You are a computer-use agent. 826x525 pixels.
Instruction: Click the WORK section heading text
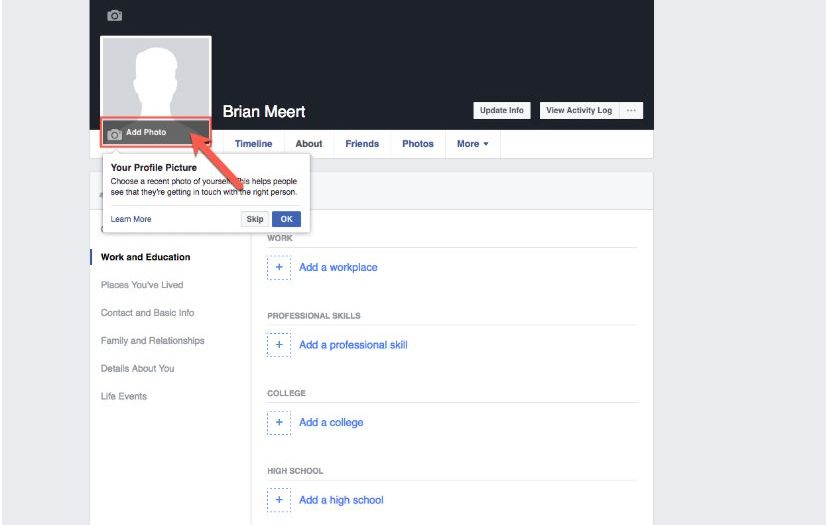(x=280, y=238)
